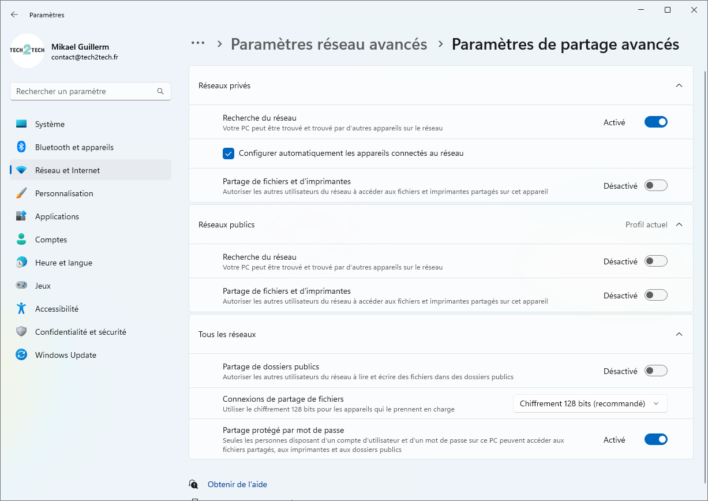Uncheck Configurer automatiquement les appareils connectés
Image resolution: width=708 pixels, height=501 pixels.
tap(229, 153)
